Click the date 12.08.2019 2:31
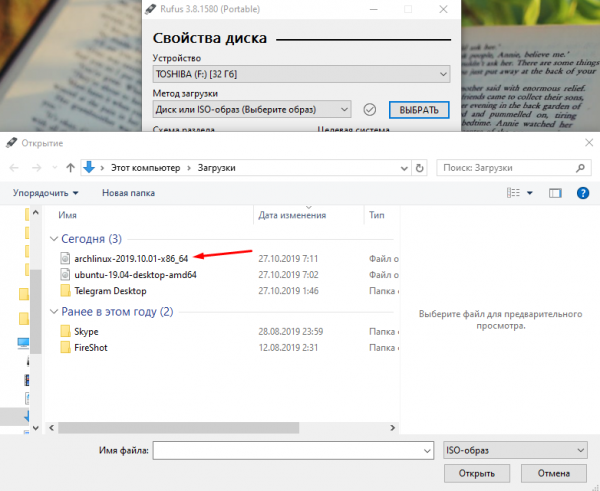The height and width of the screenshot is (491, 600). coord(288,347)
